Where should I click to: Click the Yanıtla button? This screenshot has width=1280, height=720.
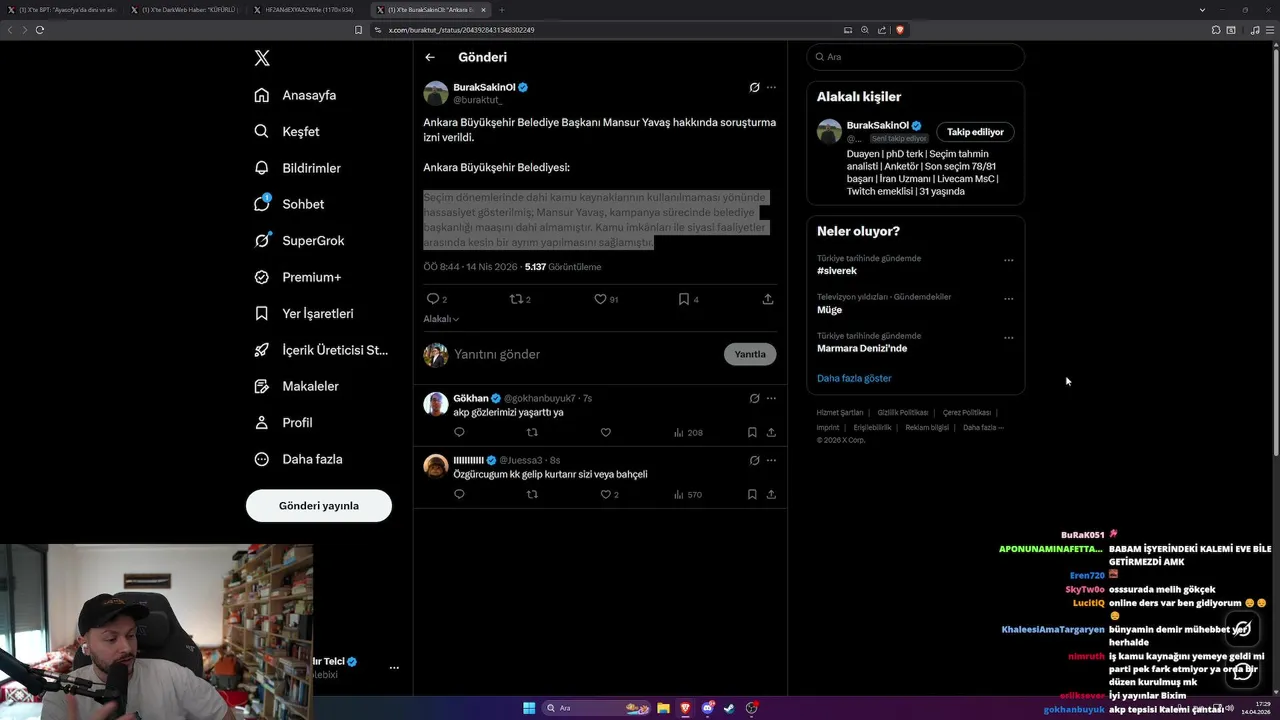tap(750, 354)
